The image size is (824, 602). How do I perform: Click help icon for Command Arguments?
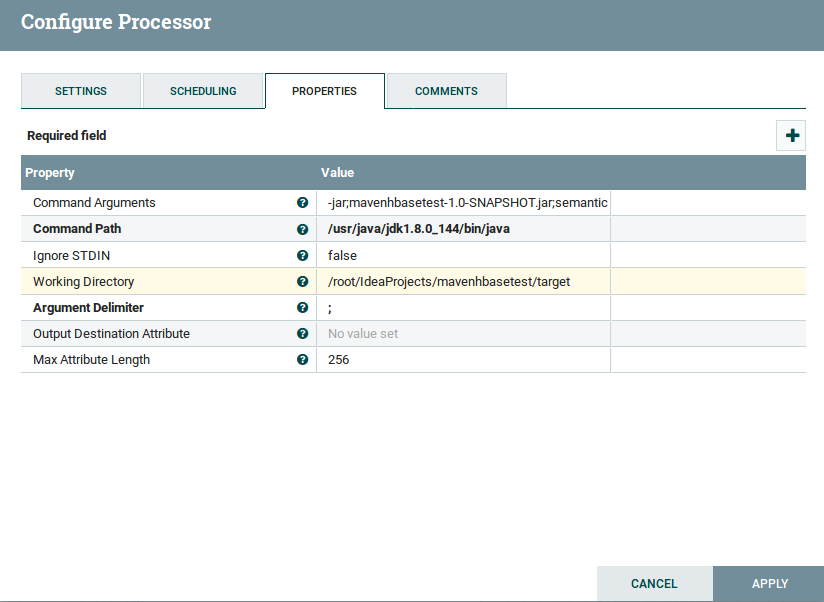point(302,203)
